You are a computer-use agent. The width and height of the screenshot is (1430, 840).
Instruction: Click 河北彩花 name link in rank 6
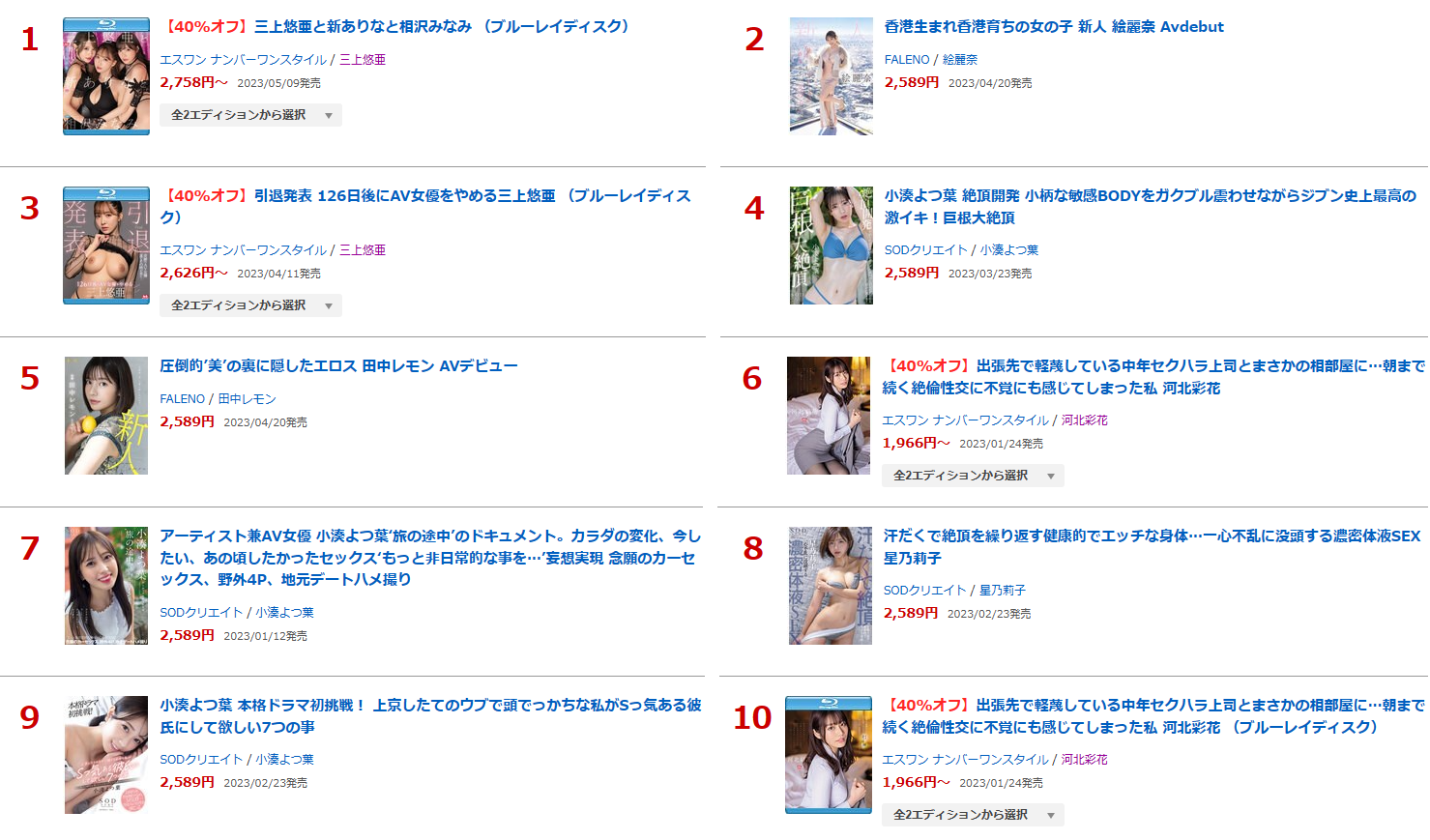tap(1085, 420)
